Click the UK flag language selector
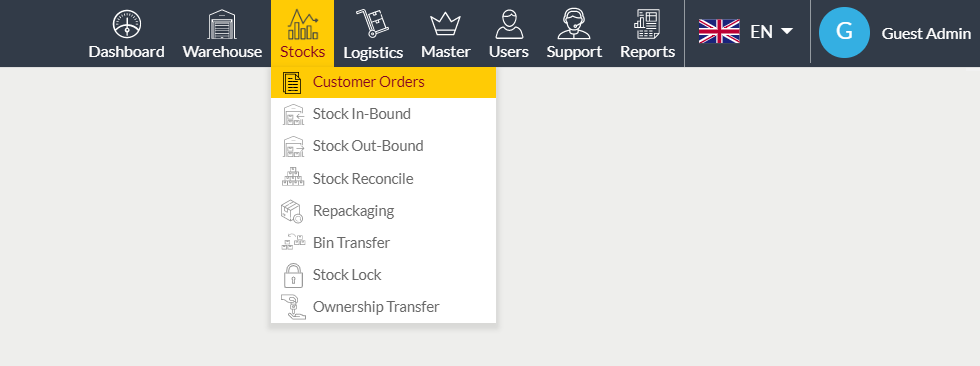This screenshot has width=980, height=366. (719, 31)
